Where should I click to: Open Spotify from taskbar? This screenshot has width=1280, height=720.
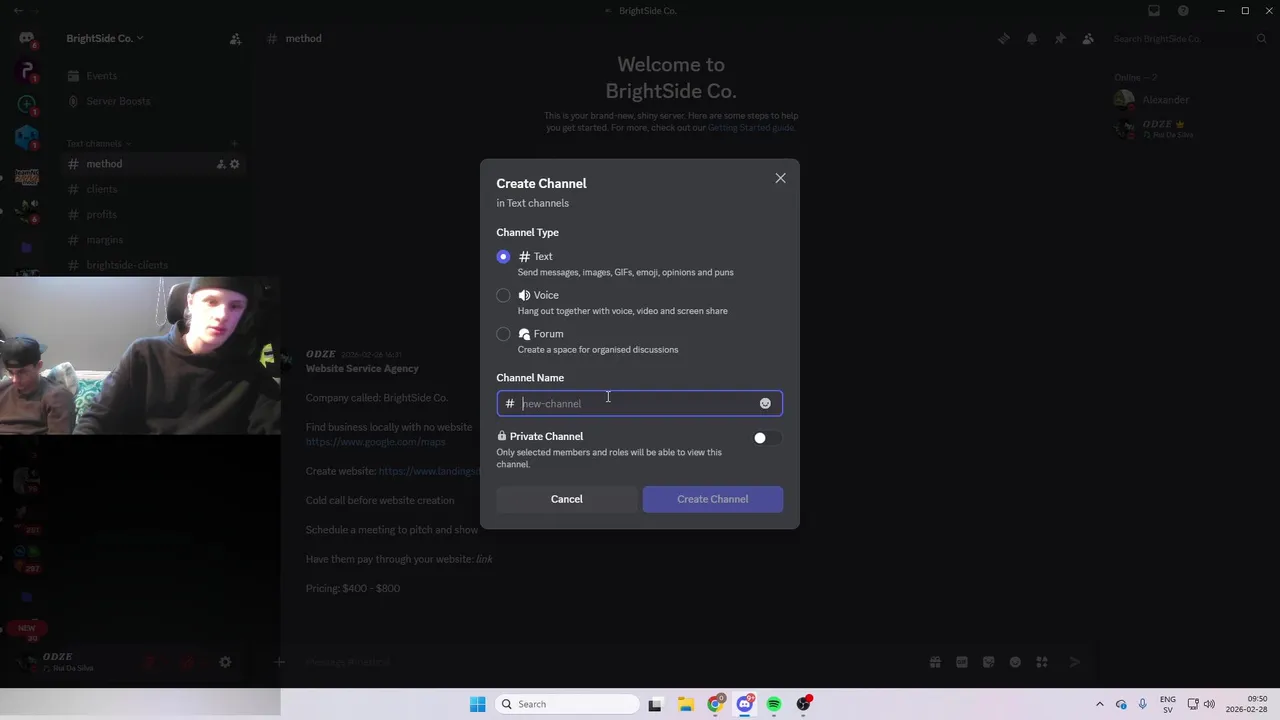click(x=774, y=704)
